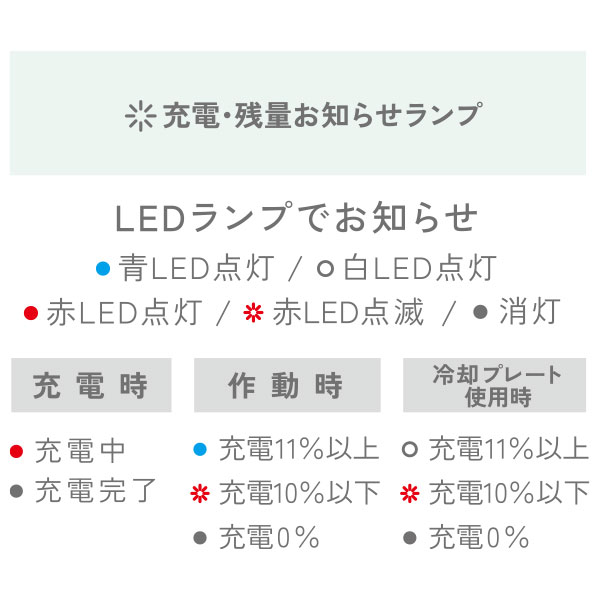Click the blue dot before 青LED点灯

pyautogui.click(x=103, y=269)
